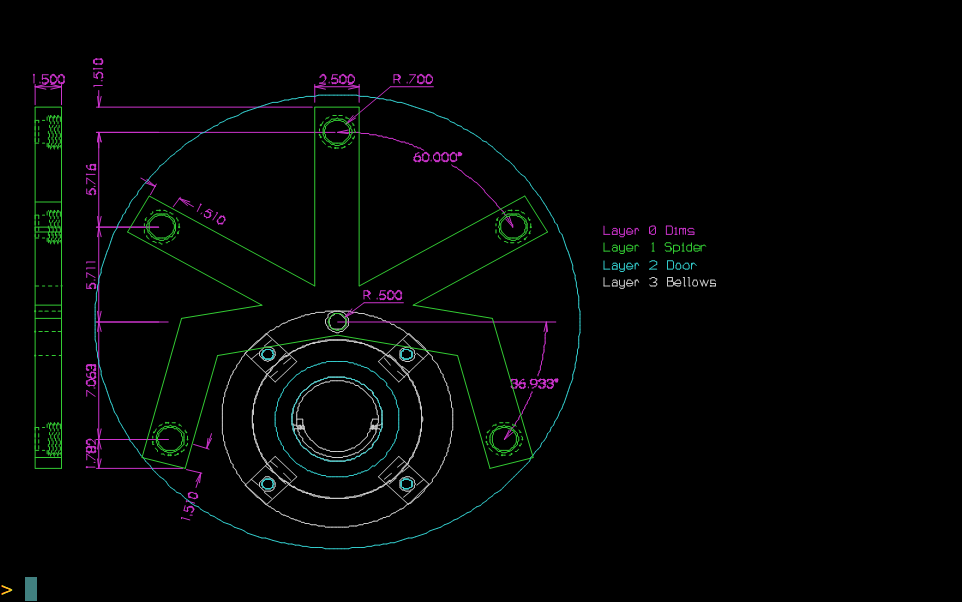Click the R .500 radius annotation
Screen dimensions: 962x602
tap(383, 296)
